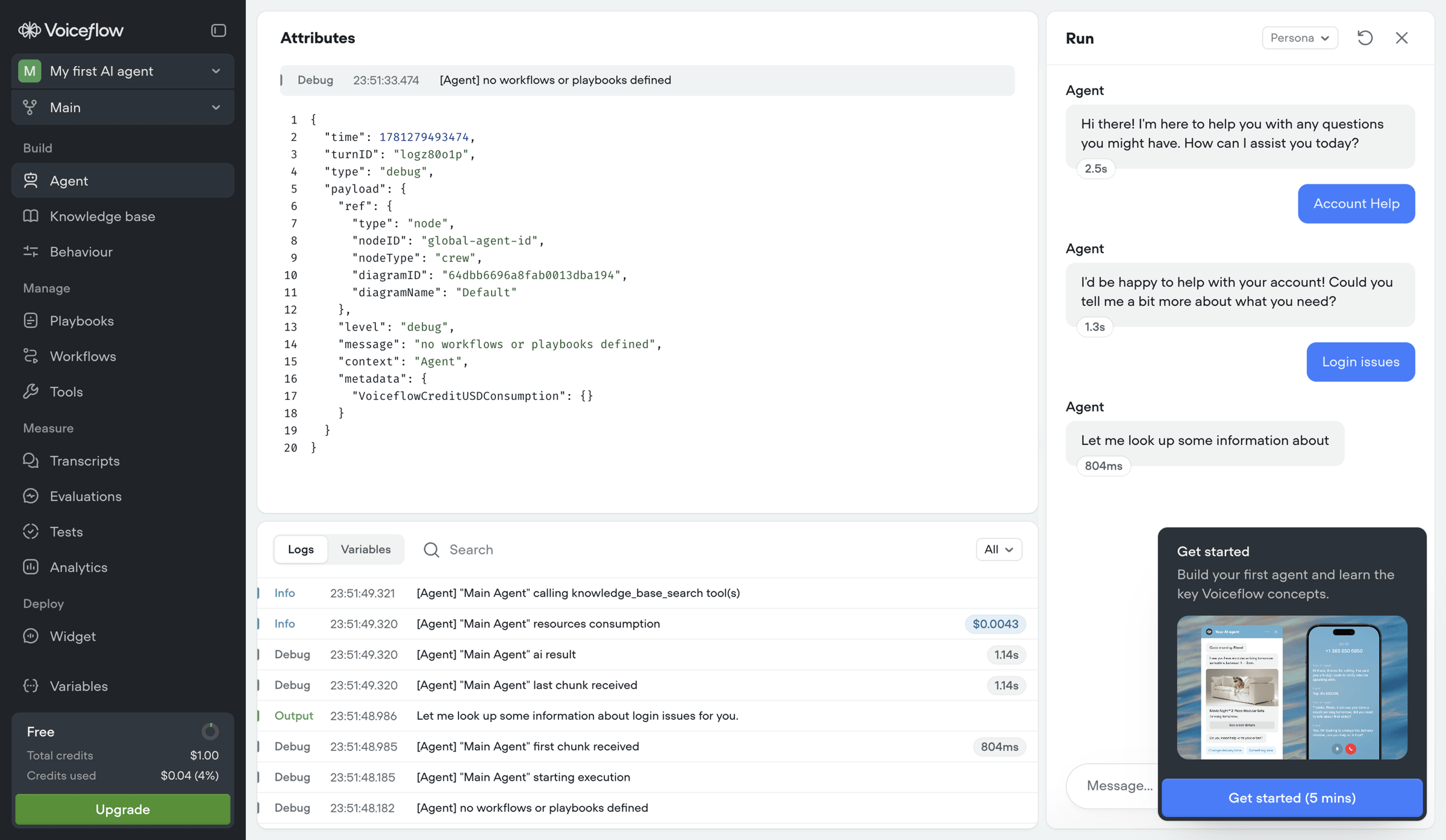Click the time value 1781279493474
The height and width of the screenshot is (840, 1446).
(x=424, y=137)
